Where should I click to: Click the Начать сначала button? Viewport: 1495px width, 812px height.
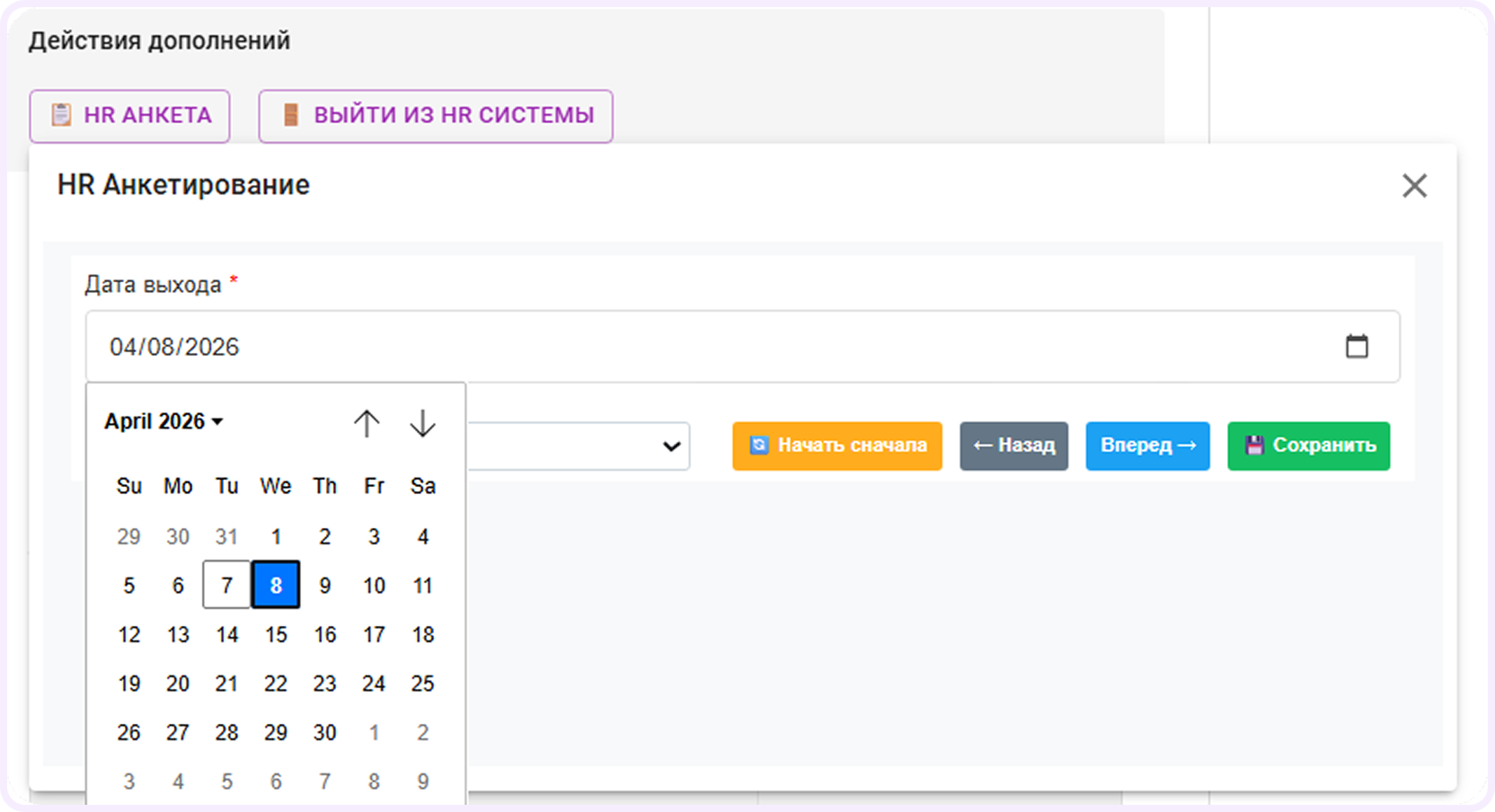pos(836,446)
